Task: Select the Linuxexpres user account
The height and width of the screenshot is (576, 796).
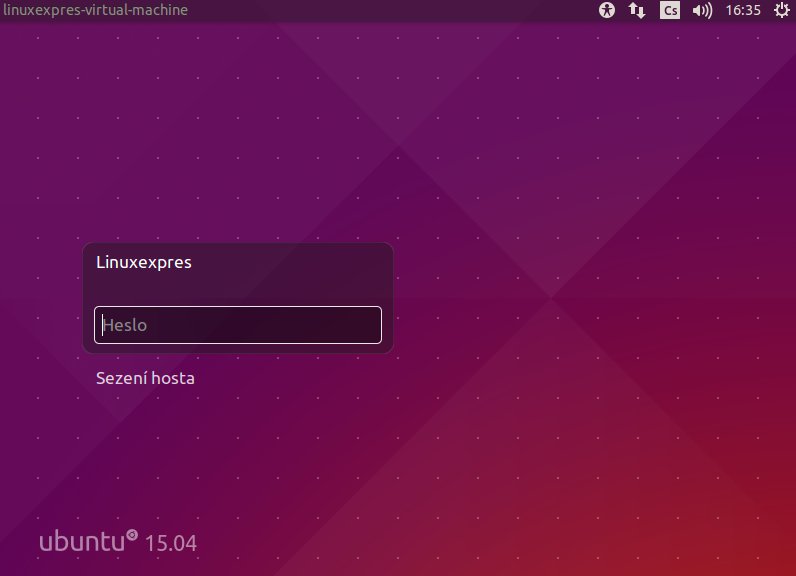Action: [x=144, y=262]
